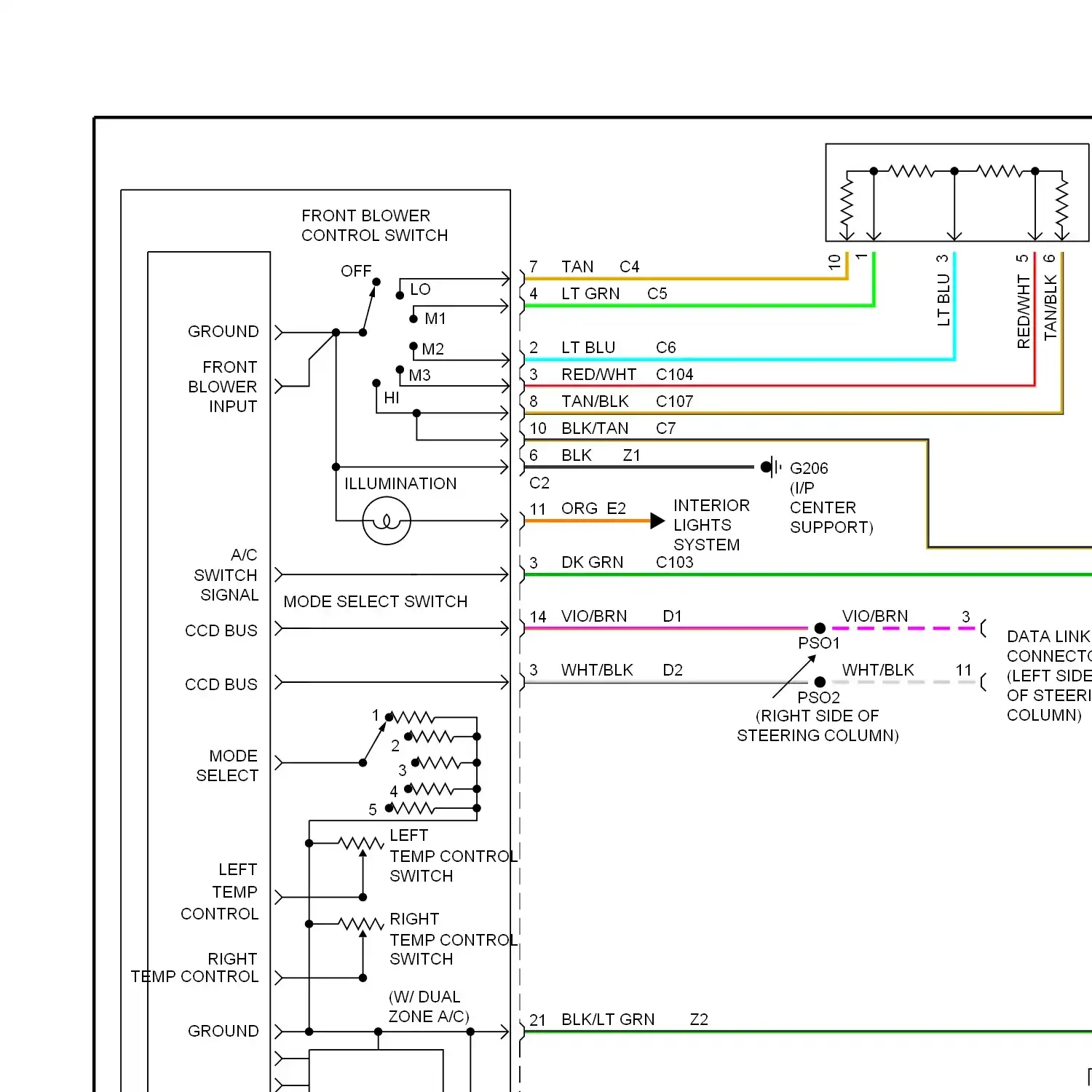Click the MODE SELECT pin label
1092x1092 pixels.
click(x=227, y=766)
